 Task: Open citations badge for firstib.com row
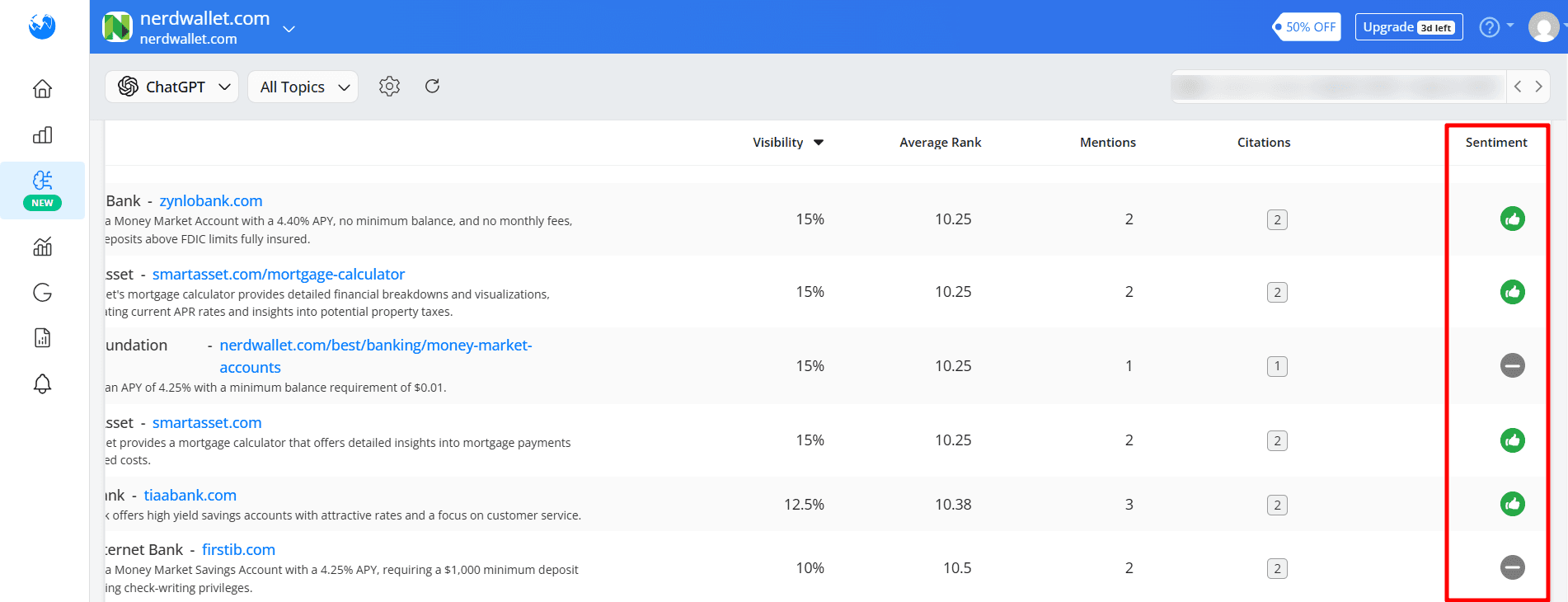pyautogui.click(x=1277, y=568)
